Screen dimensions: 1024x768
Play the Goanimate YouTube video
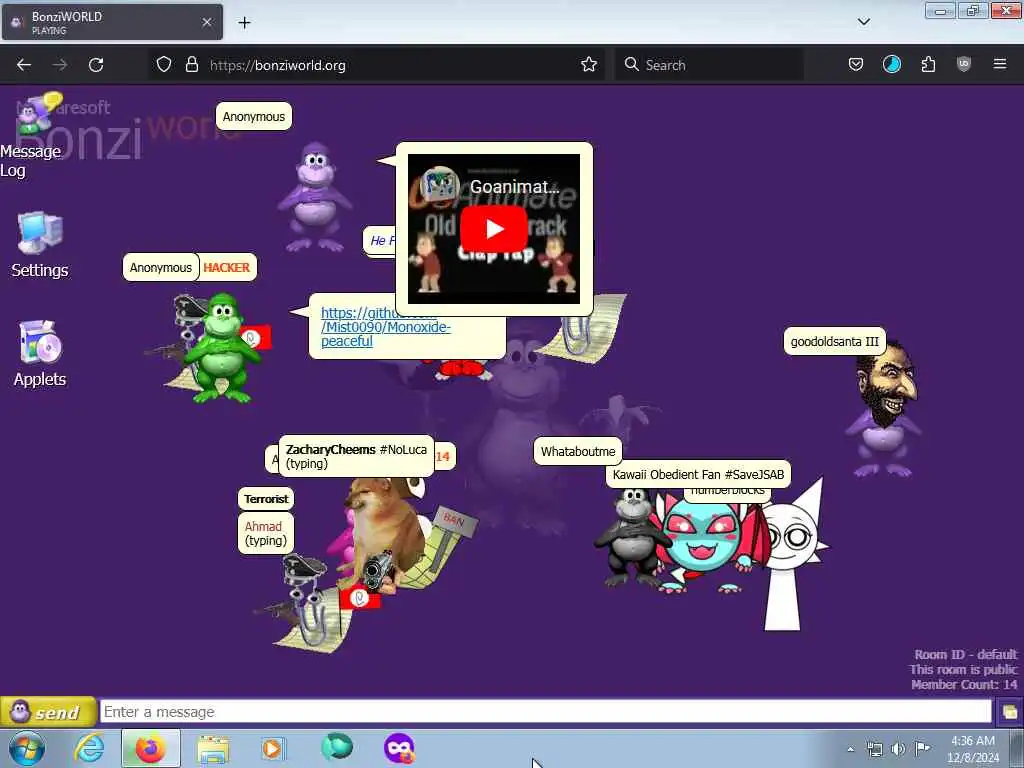pyautogui.click(x=494, y=229)
